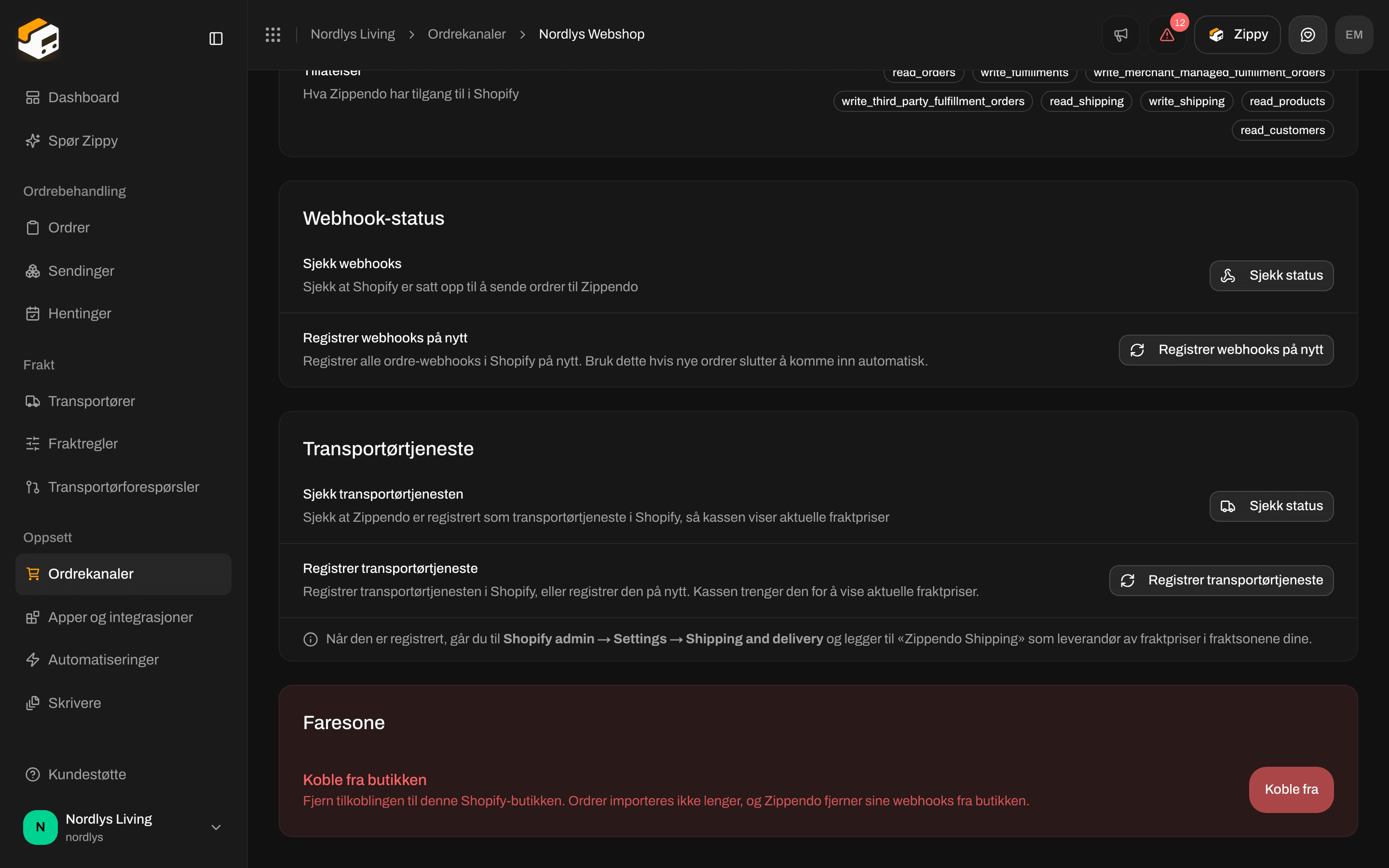Select Ordrekanaler in the sidebar
Screen dimensions: 1389x868
point(123,574)
